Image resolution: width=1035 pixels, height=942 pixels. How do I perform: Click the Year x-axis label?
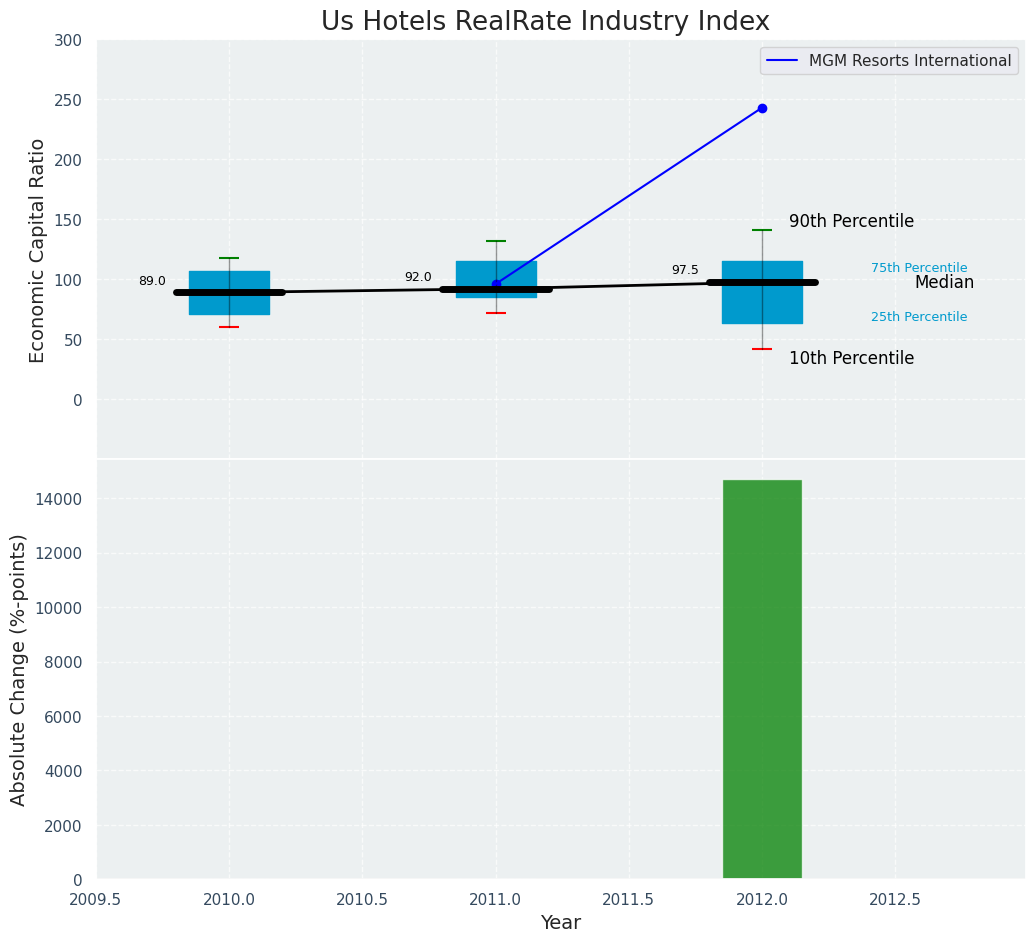(x=560, y=923)
